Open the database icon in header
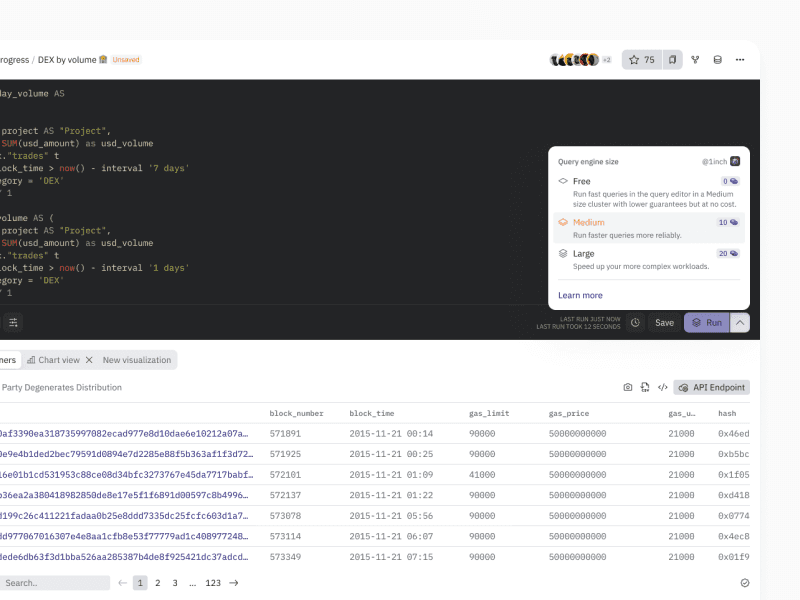This screenshot has height=600, width=800. pyautogui.click(x=717, y=60)
